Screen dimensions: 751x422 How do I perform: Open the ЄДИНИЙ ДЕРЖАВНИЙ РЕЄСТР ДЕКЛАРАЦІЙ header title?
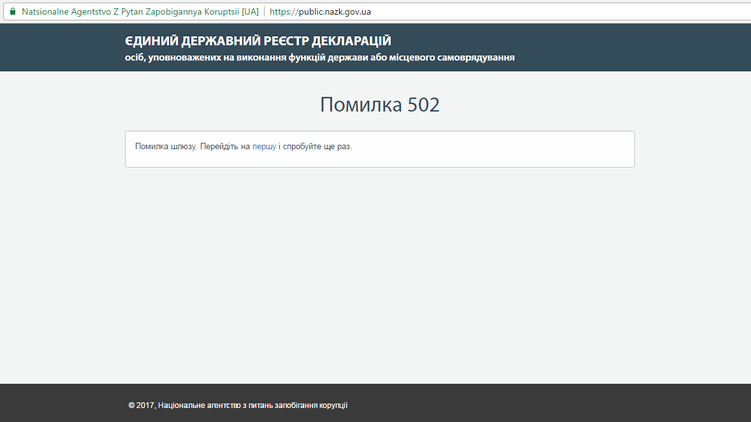(x=257, y=41)
